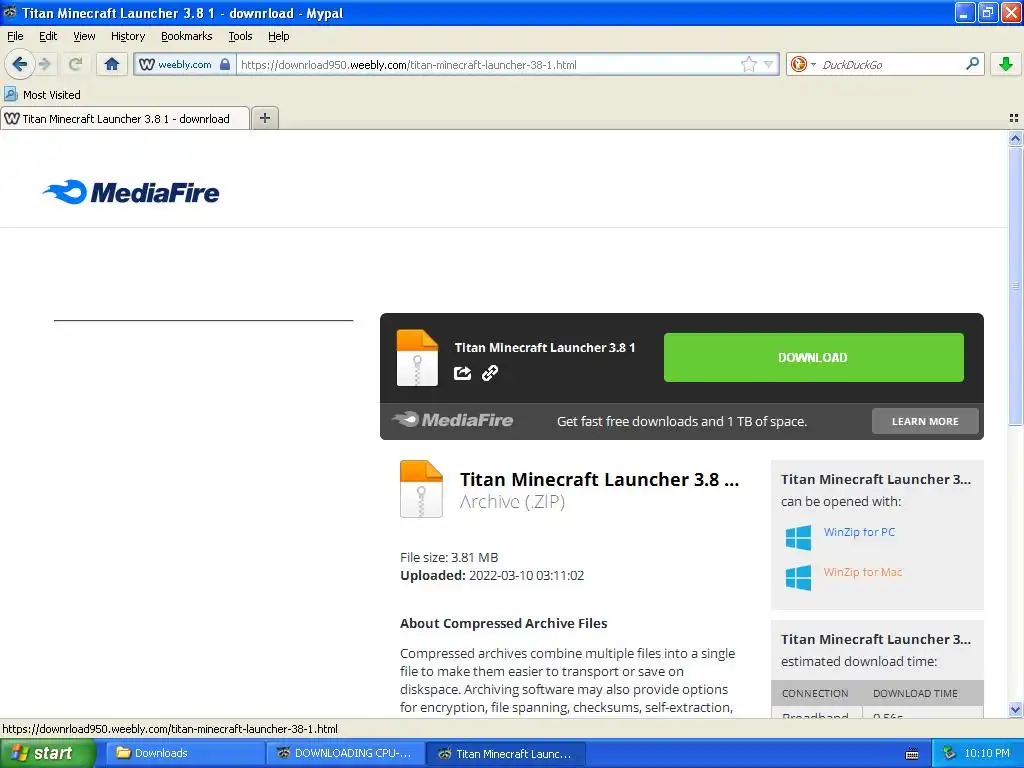Click the scrollbar up arrow
Viewport: 1024px width, 768px height.
[x=1015, y=138]
